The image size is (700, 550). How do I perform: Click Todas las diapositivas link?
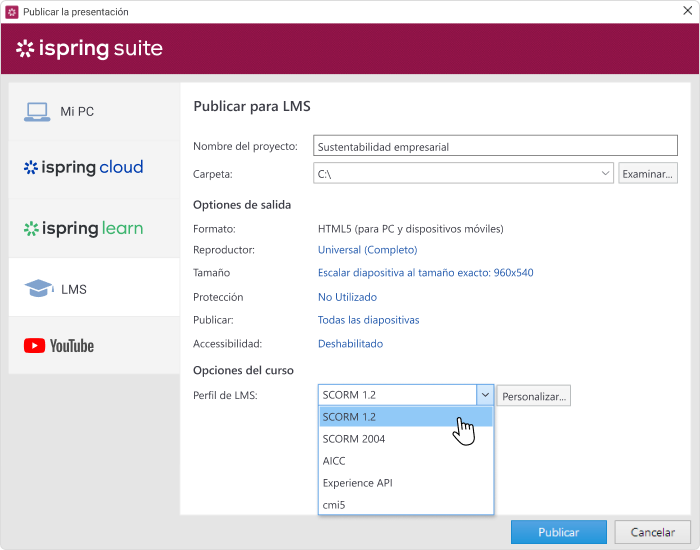(x=368, y=320)
